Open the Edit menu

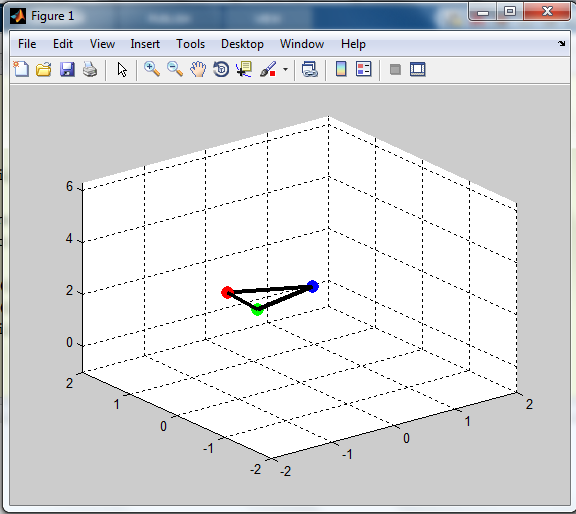click(x=63, y=44)
